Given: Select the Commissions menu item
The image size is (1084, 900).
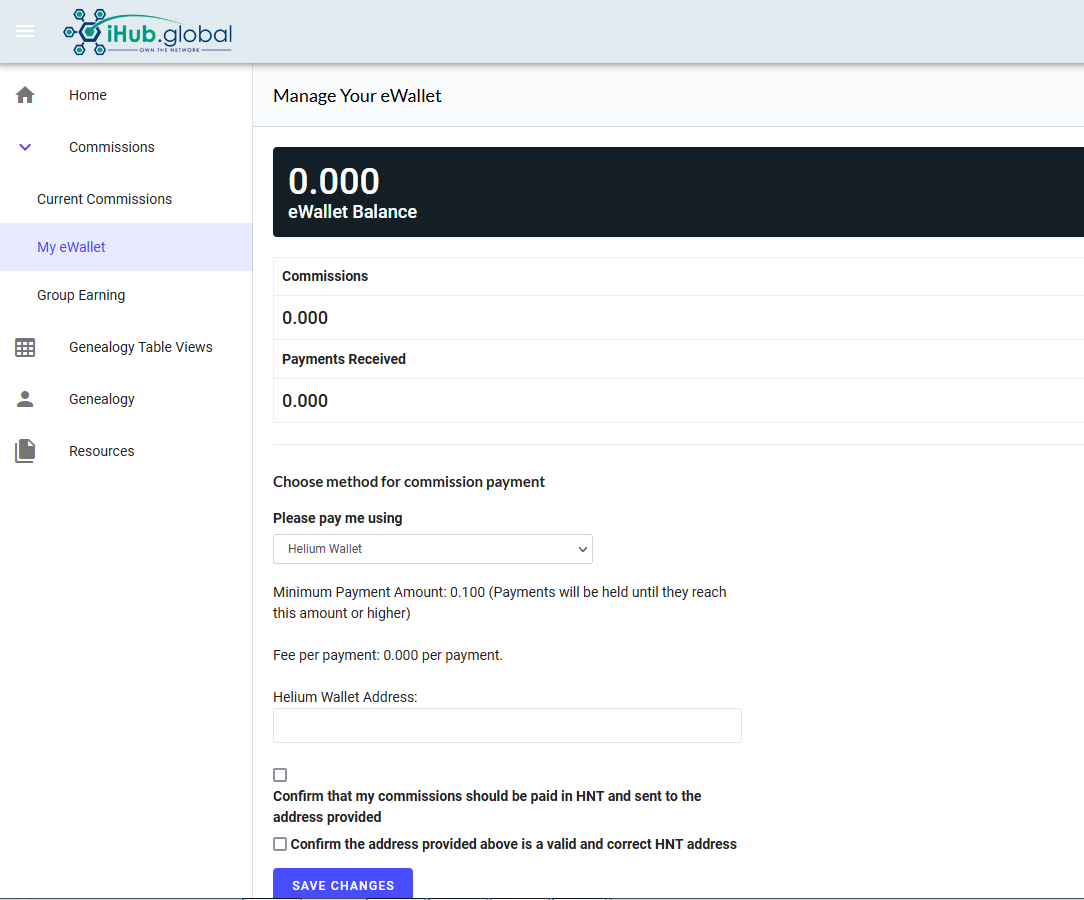Looking at the screenshot, I should (x=111, y=147).
